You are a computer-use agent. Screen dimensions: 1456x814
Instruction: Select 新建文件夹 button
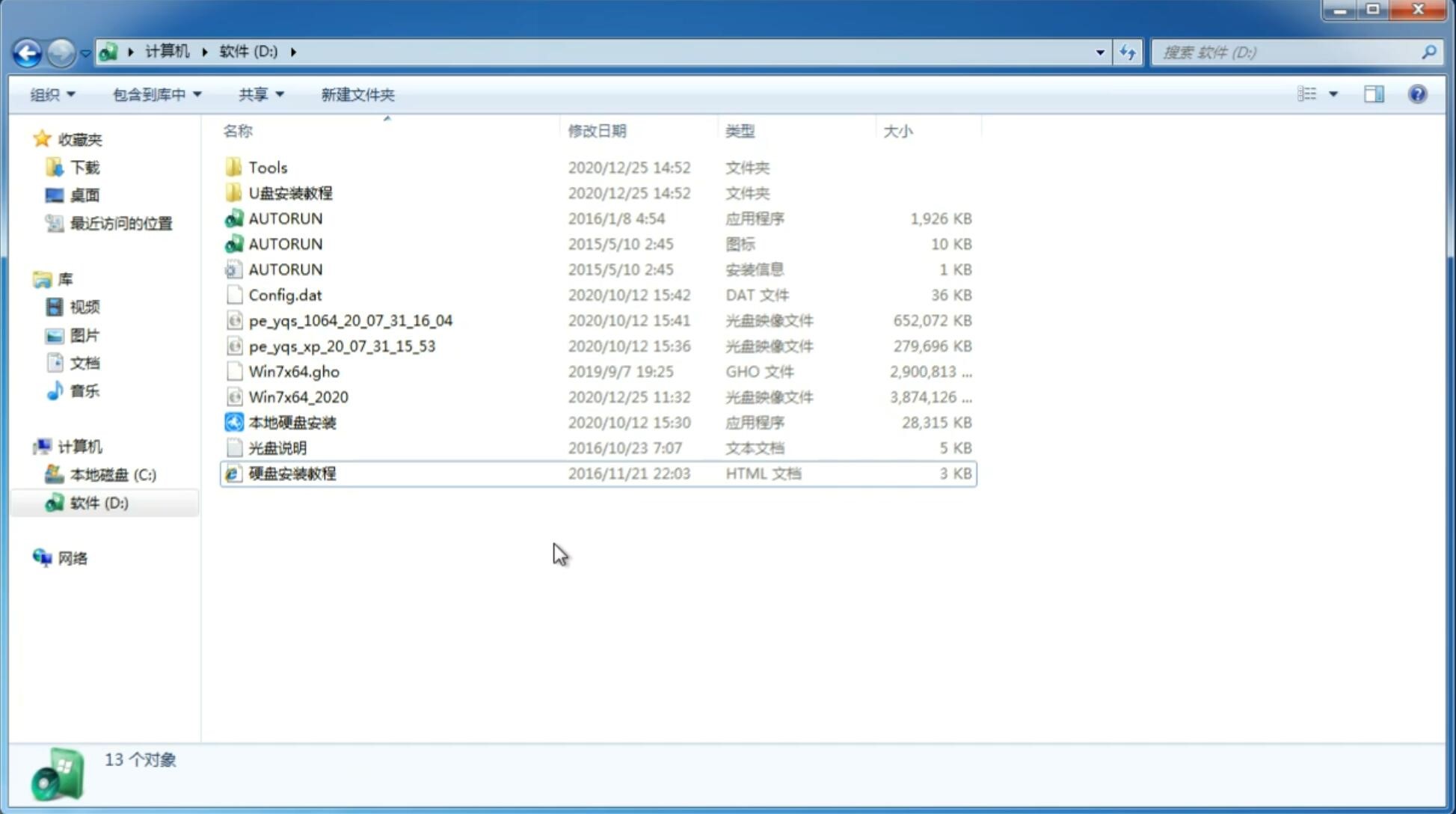pos(357,93)
